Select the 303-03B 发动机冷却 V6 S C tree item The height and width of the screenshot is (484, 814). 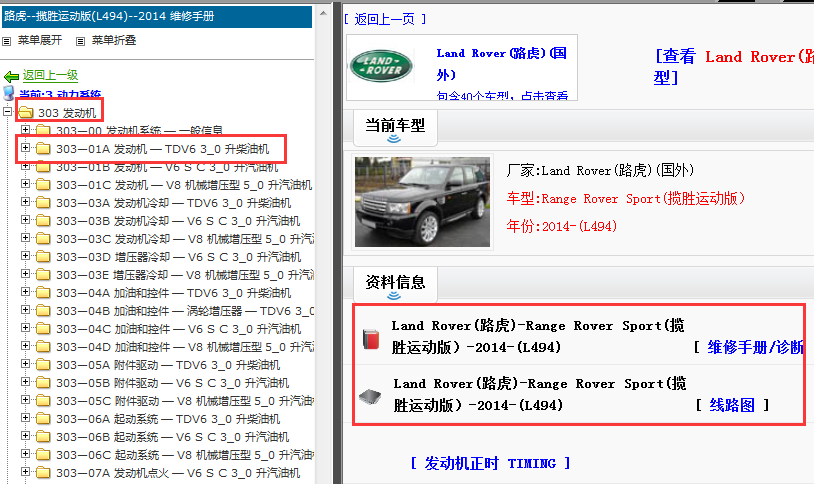178,221
